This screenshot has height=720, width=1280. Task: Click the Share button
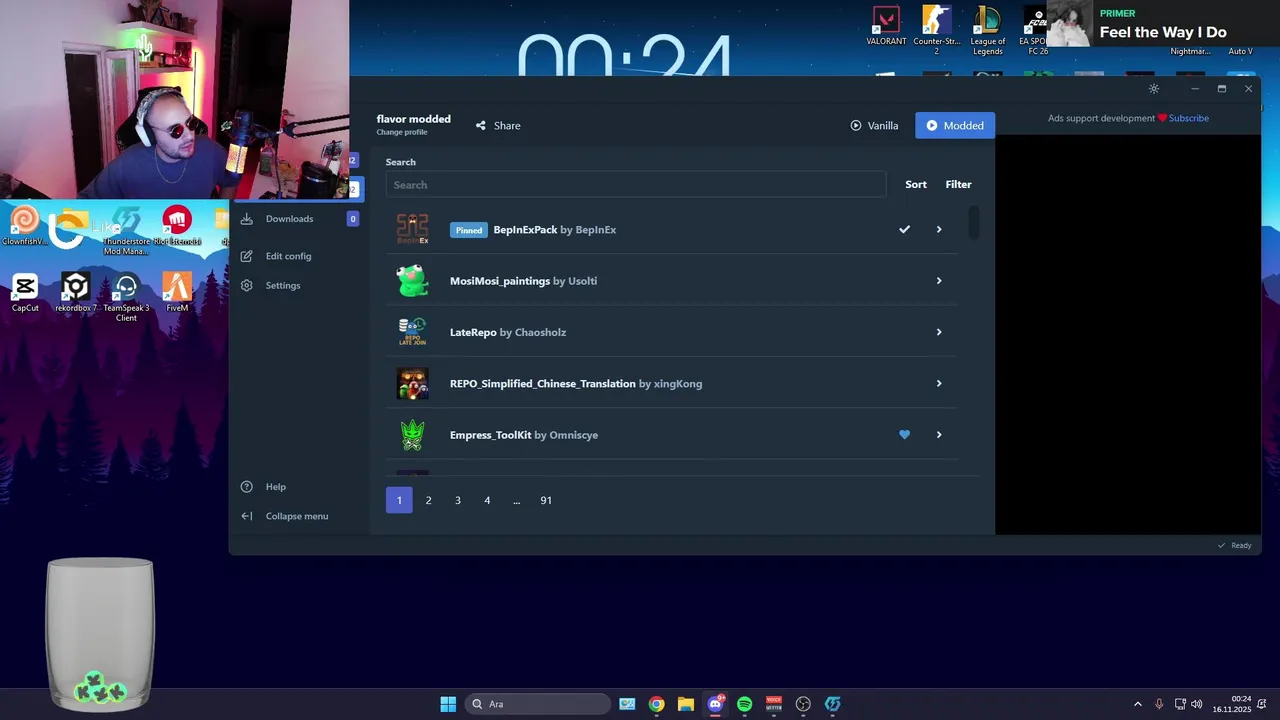tap(498, 126)
